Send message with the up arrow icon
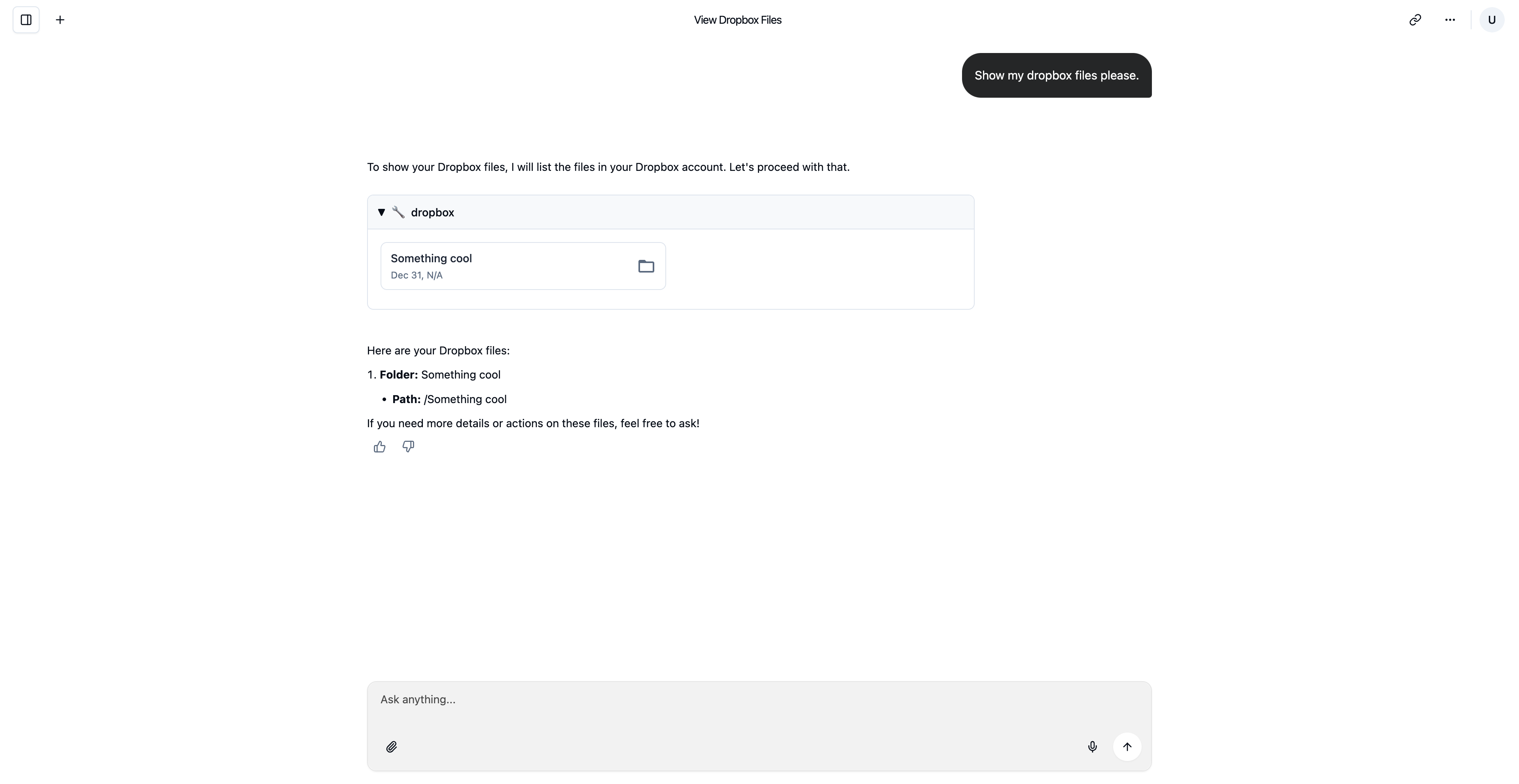The width and height of the screenshot is (1519, 784). point(1127,746)
